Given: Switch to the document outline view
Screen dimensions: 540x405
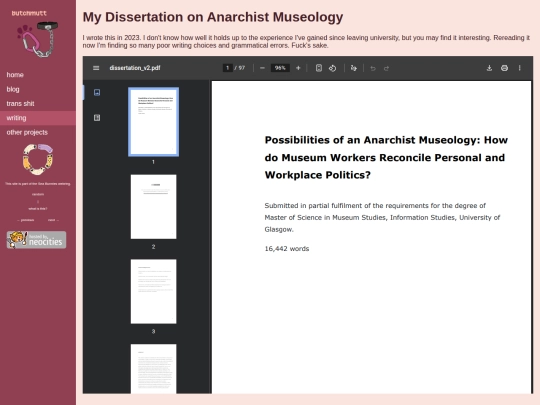Looking at the screenshot, I should (x=97, y=118).
